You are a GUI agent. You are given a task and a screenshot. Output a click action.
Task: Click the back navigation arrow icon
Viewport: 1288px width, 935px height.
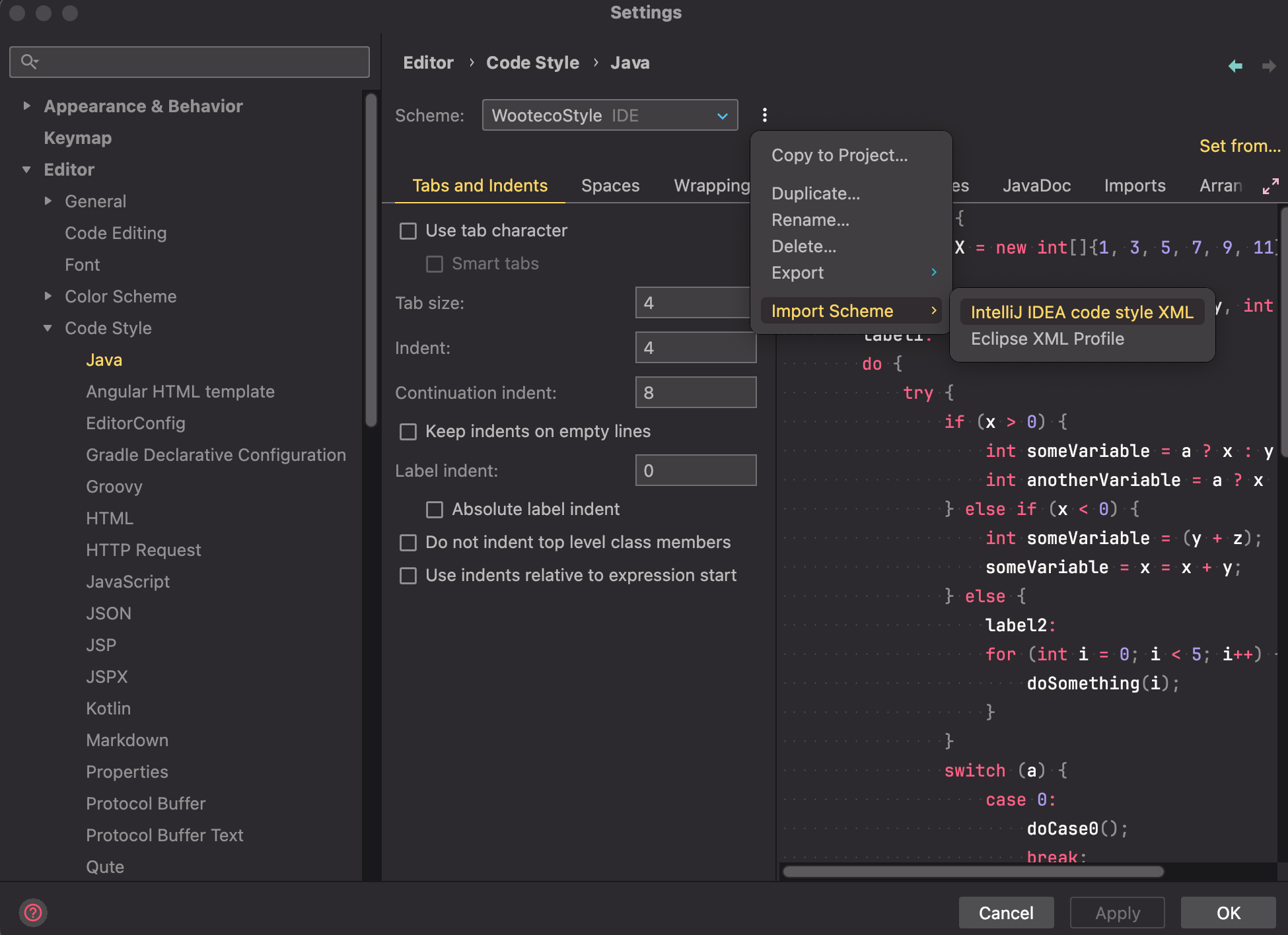point(1235,66)
